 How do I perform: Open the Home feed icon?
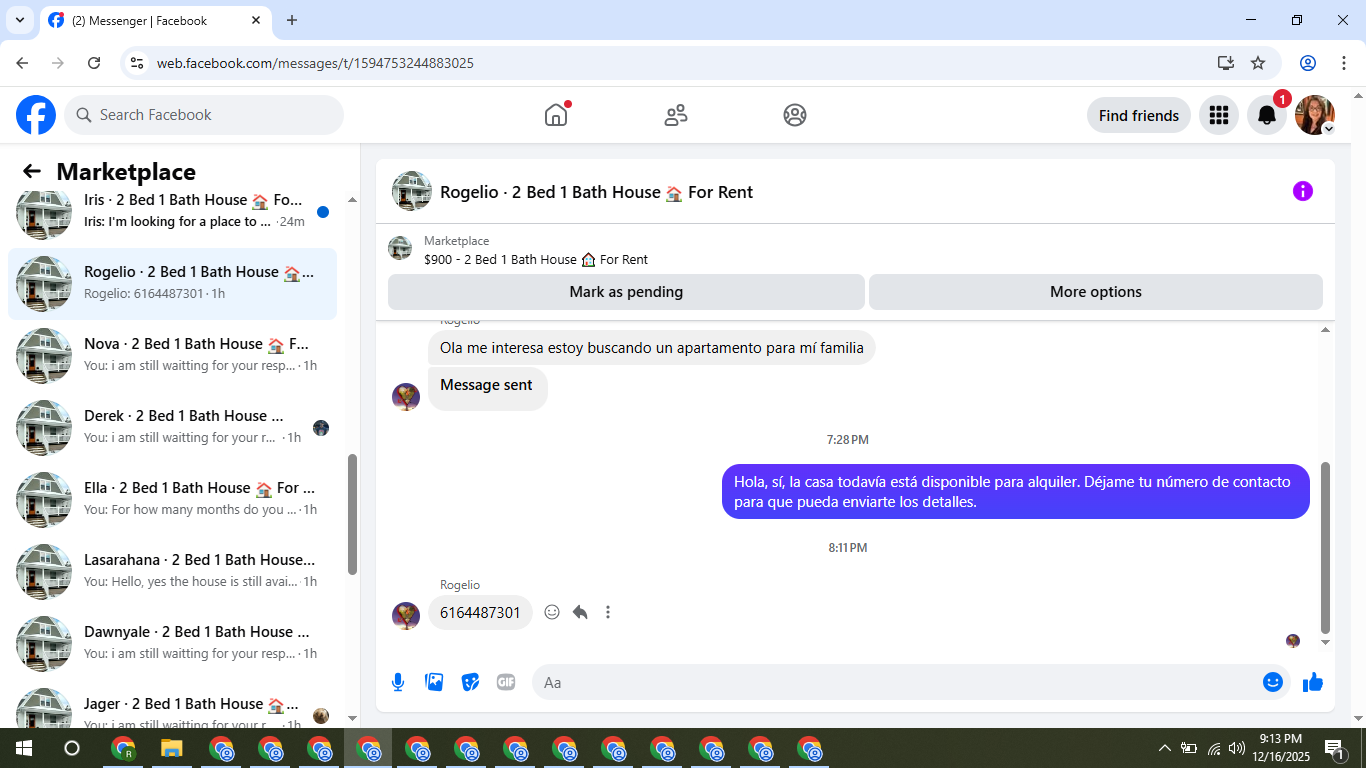(556, 115)
